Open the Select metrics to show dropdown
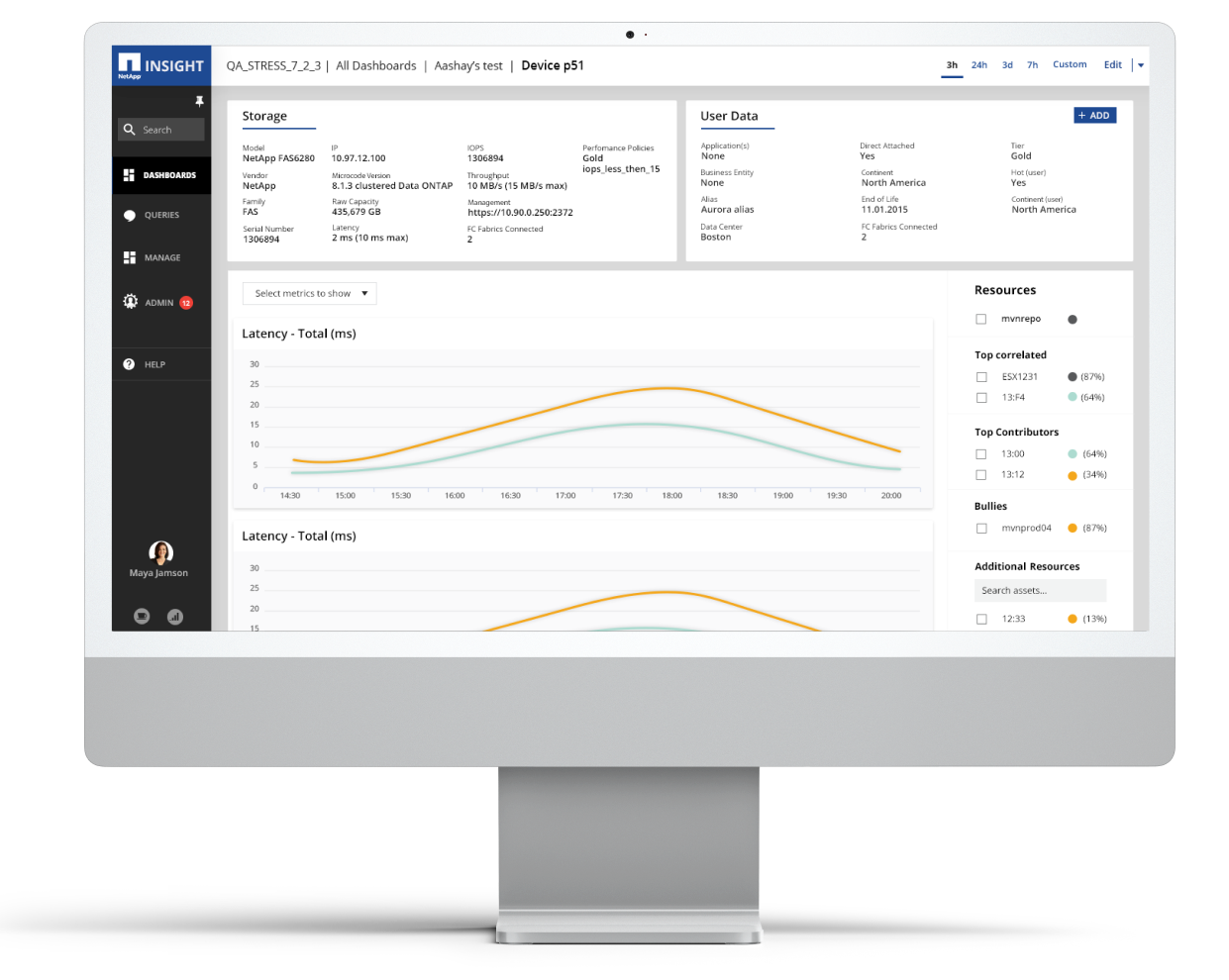This screenshot has width=1229, height=980. pos(309,293)
